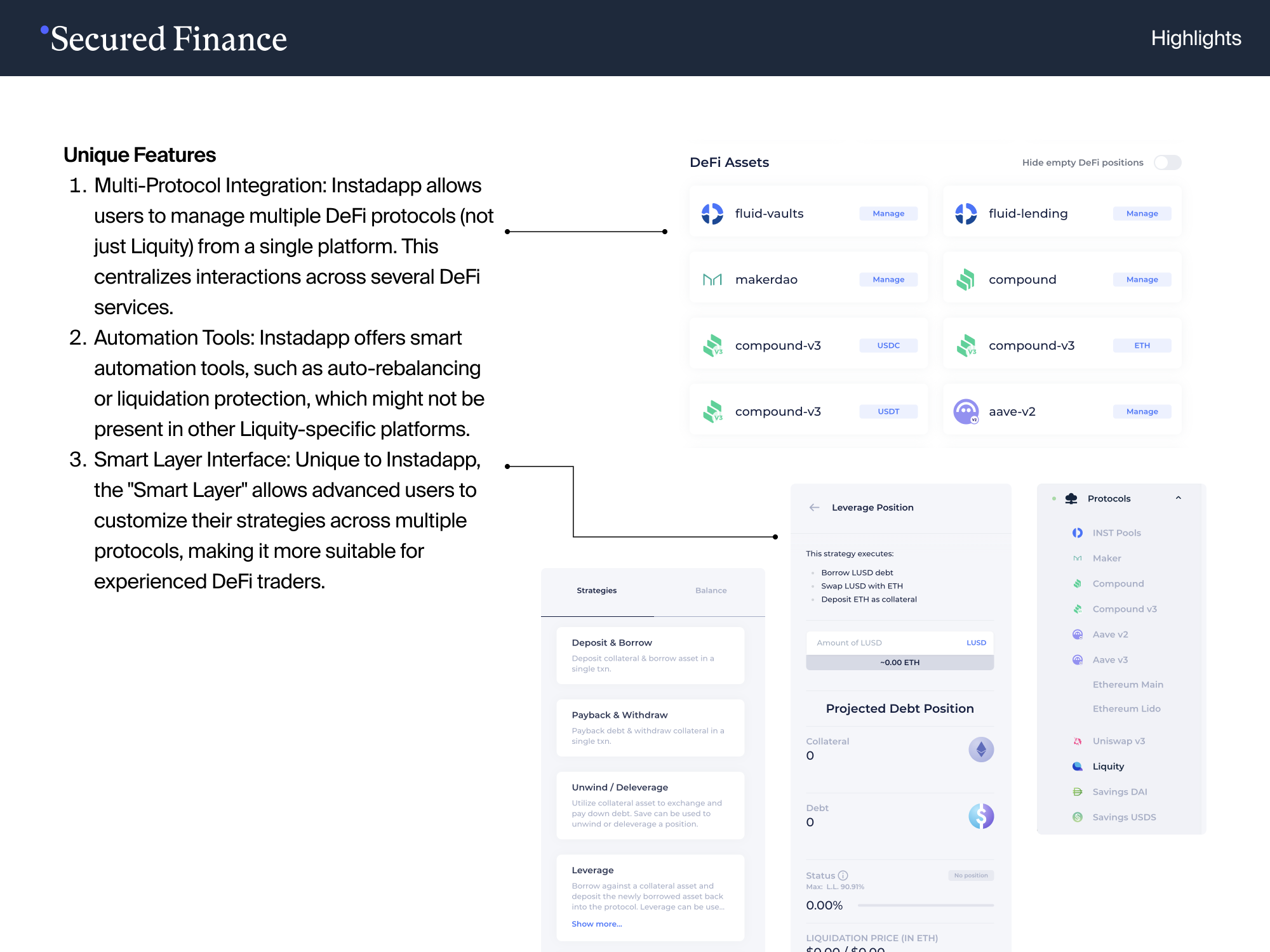Viewport: 1270px width, 952px height.
Task: Click the fluid-vaults protocol icon
Action: [712, 214]
